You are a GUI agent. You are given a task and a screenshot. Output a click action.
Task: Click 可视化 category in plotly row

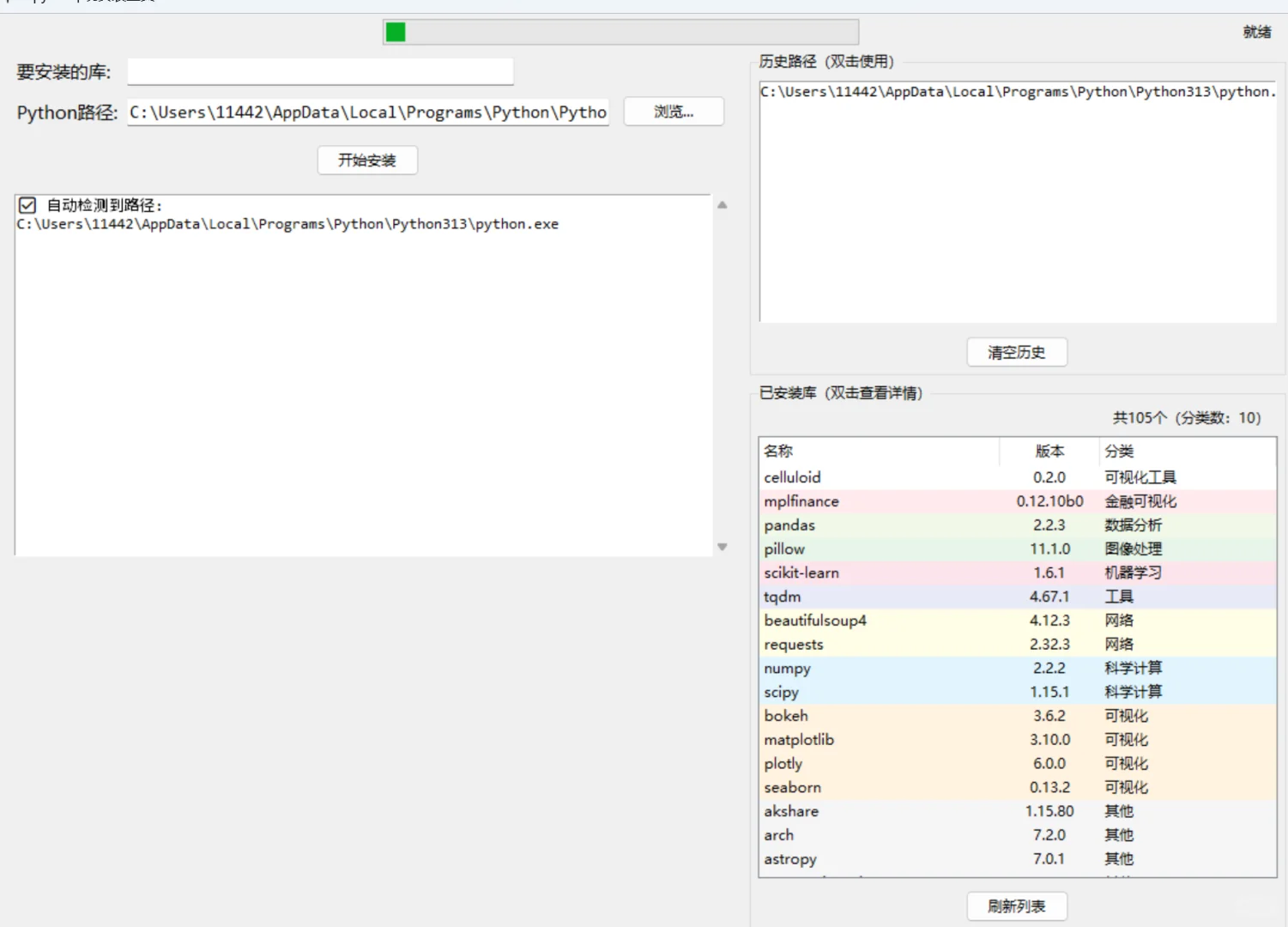[1127, 764]
